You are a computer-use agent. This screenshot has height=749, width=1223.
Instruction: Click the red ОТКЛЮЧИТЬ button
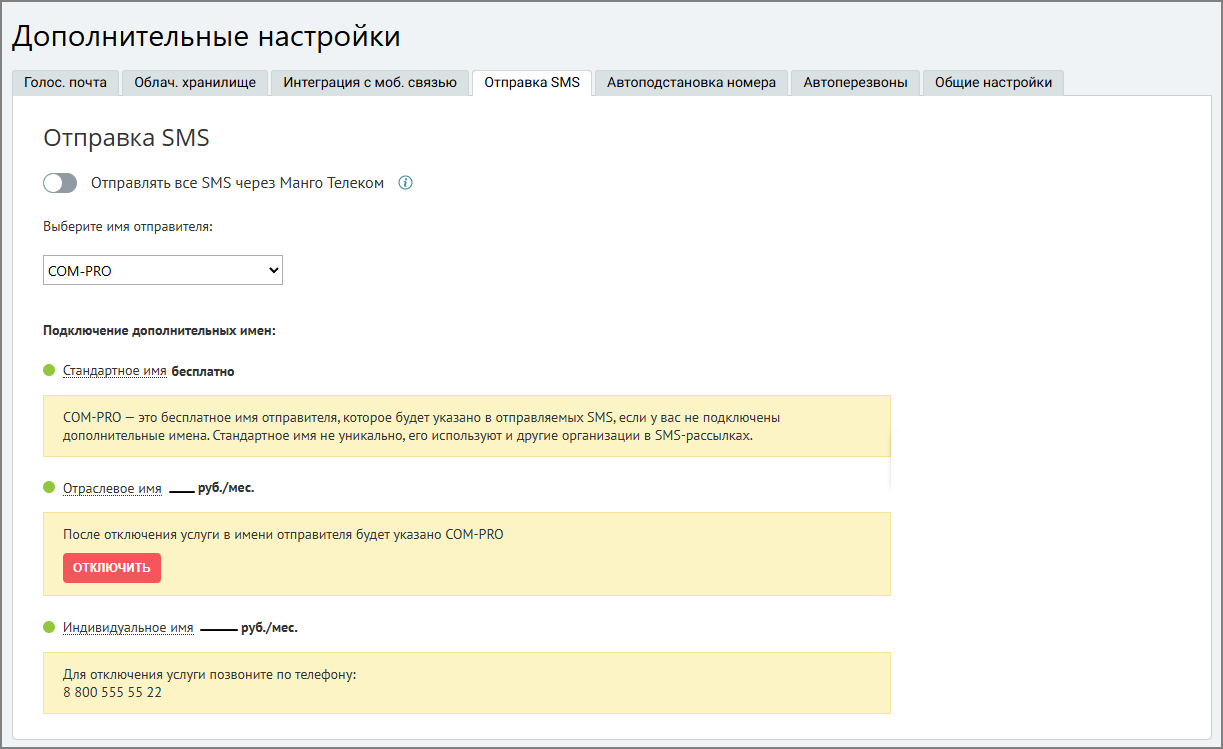(112, 567)
